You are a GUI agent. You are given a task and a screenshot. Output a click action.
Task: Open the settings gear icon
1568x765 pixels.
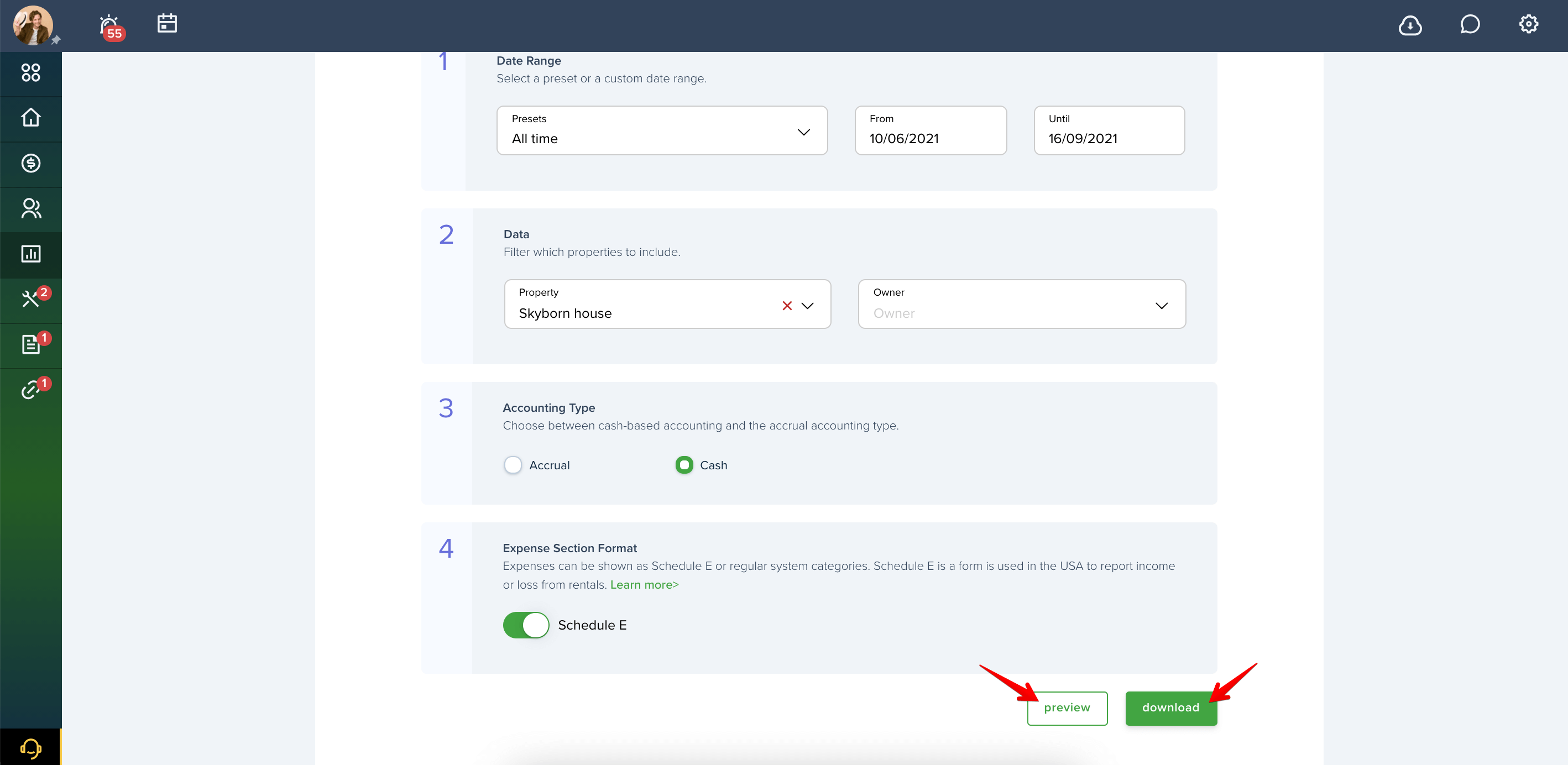(x=1528, y=24)
